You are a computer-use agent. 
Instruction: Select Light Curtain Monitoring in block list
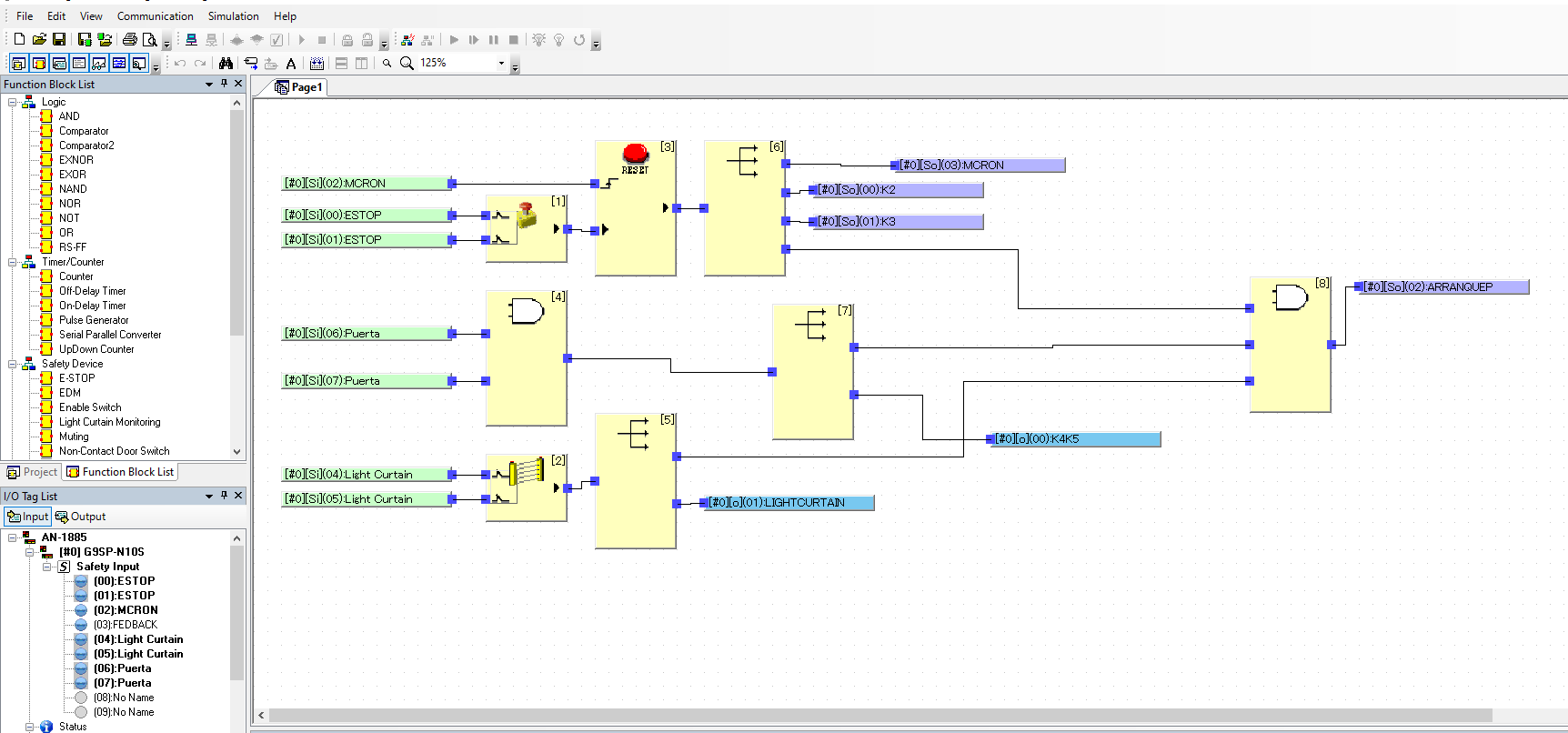(109, 422)
